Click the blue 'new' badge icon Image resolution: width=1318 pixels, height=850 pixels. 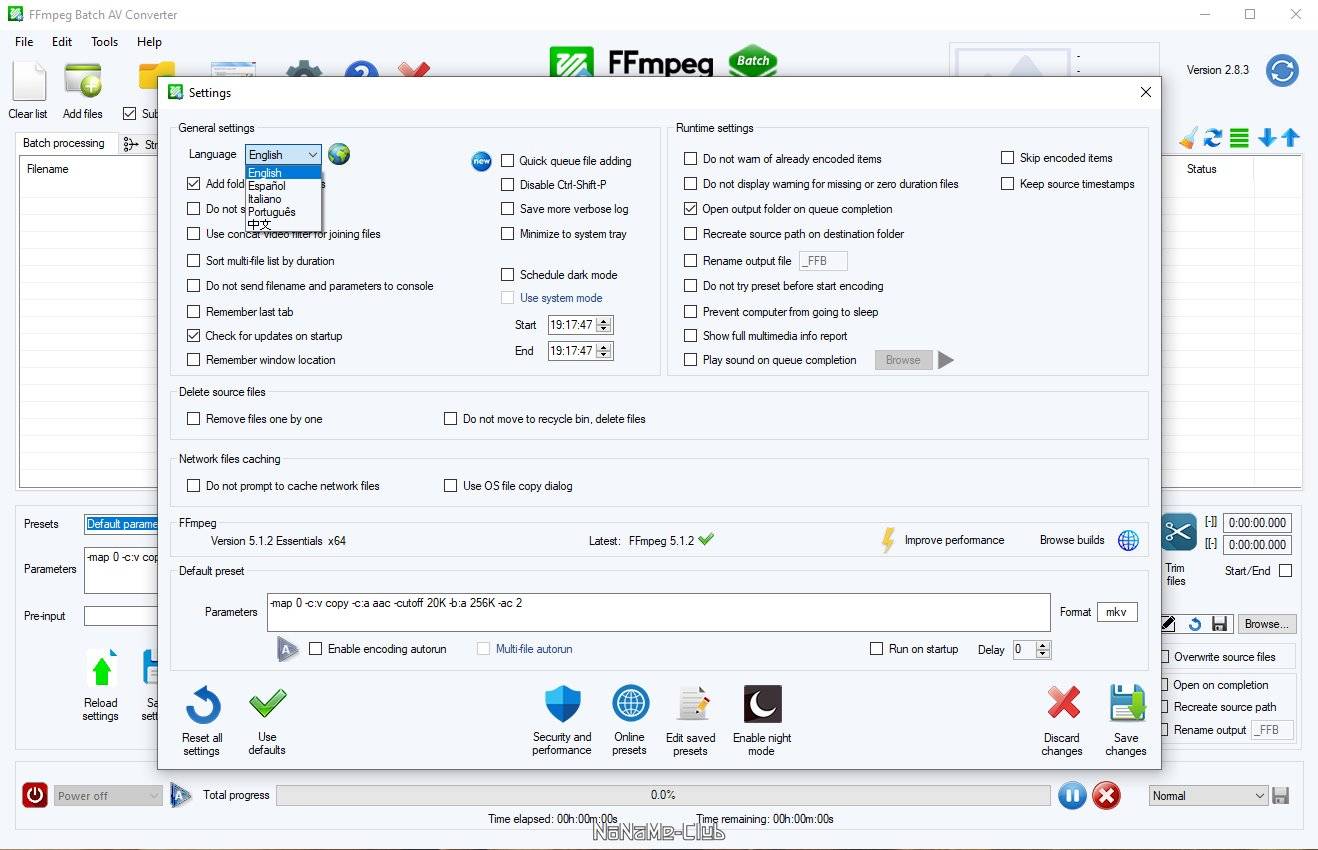pos(481,161)
